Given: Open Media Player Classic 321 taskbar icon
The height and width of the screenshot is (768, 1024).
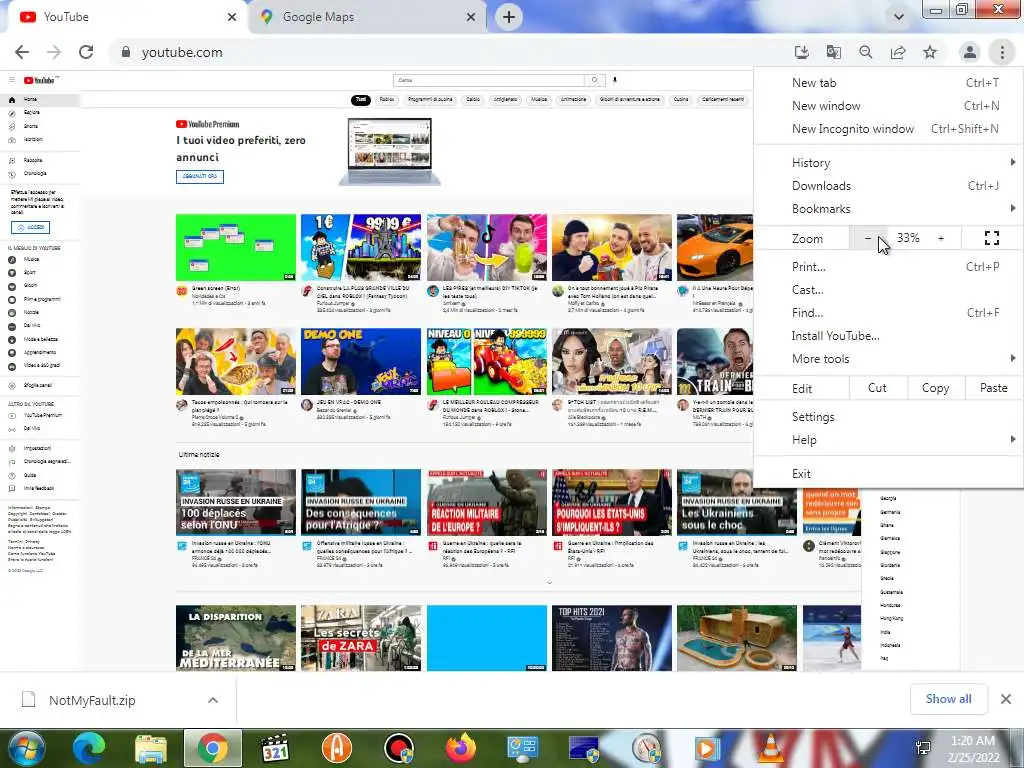Looking at the screenshot, I should tap(275, 748).
